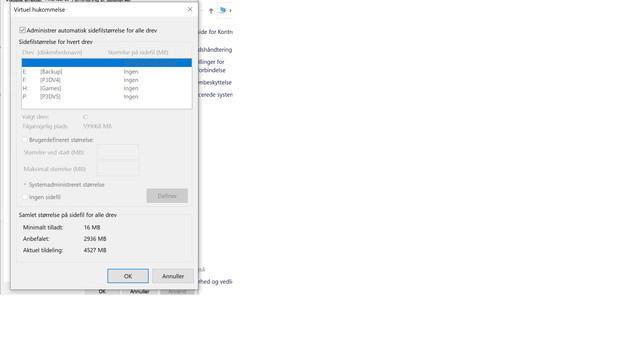Click the control panel icon in address bar
Image resolution: width=640 pixels, height=360 pixels.
(x=222, y=10)
